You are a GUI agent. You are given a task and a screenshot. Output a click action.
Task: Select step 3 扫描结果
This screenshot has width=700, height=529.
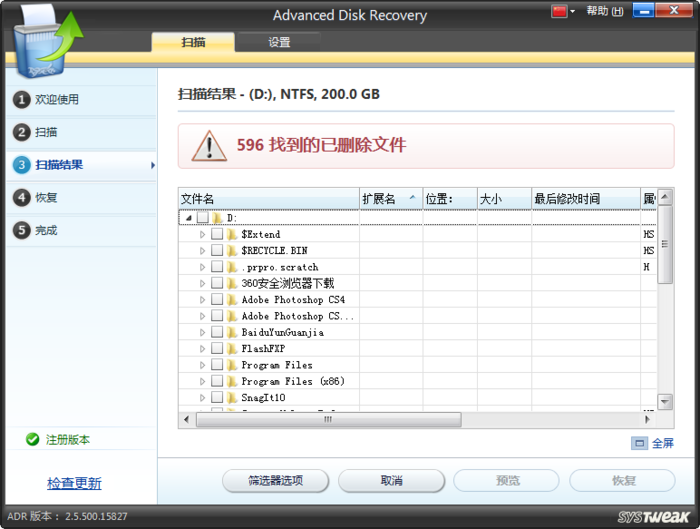click(81, 165)
